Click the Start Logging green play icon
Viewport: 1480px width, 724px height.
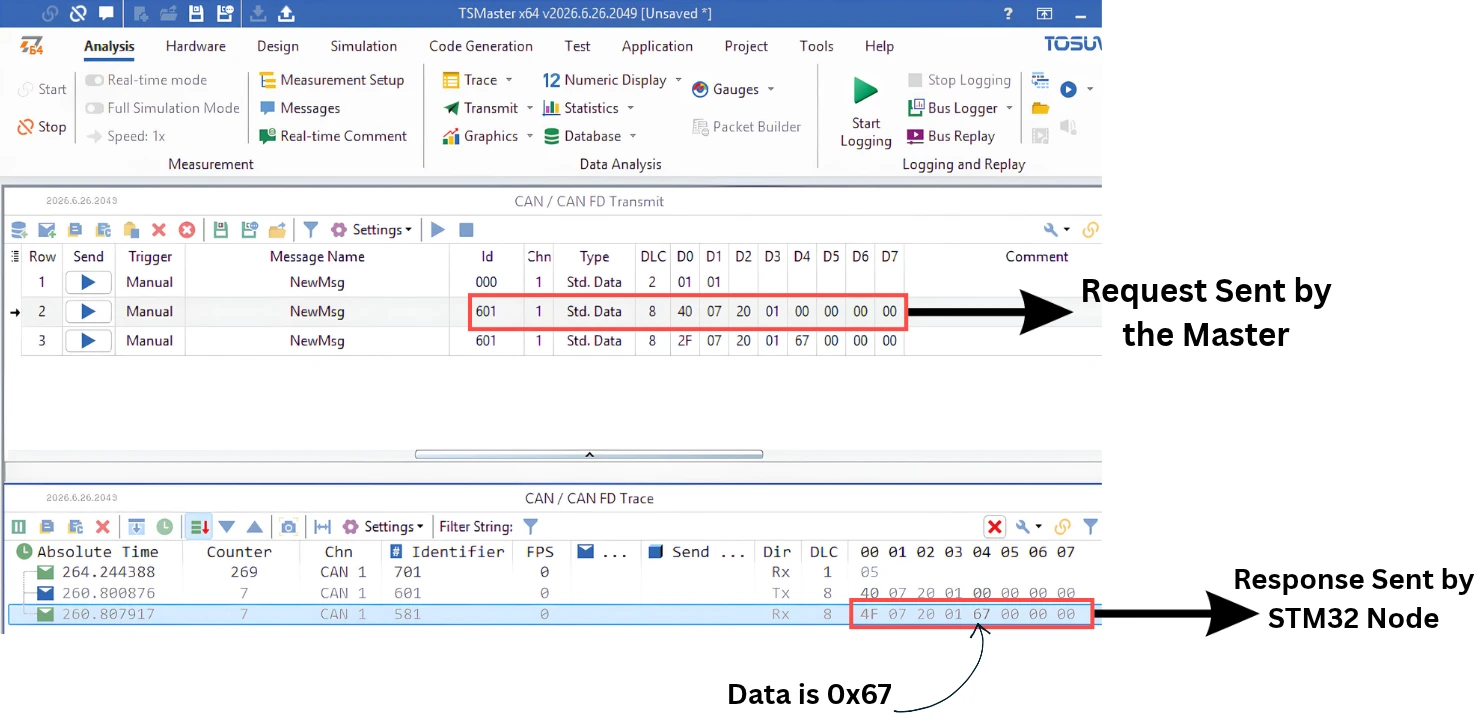pyautogui.click(x=865, y=90)
